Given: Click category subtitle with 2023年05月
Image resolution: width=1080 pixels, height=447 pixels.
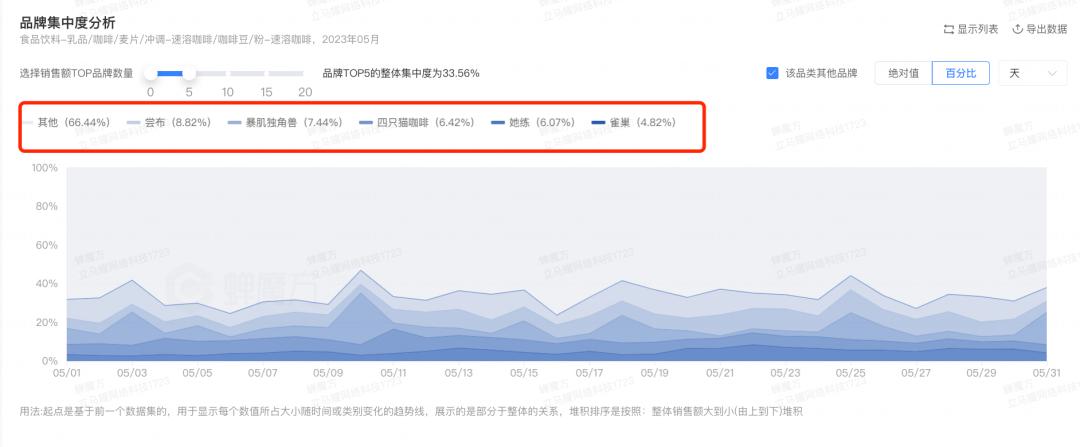Looking at the screenshot, I should click(200, 40).
